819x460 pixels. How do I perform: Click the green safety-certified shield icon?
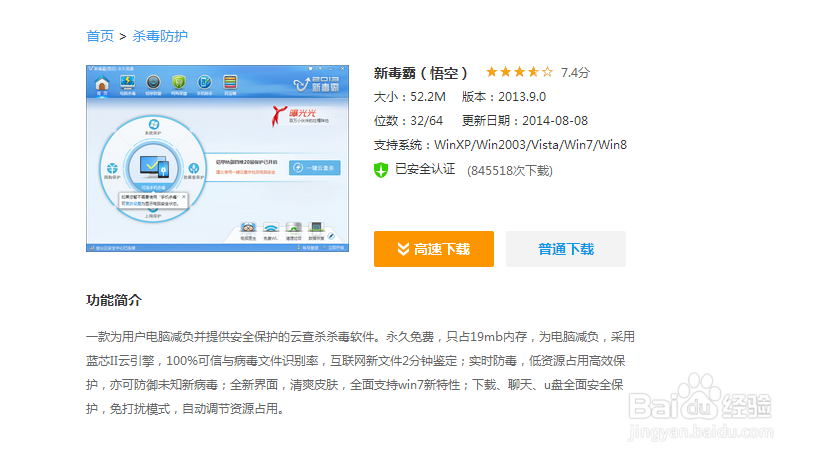point(381,170)
